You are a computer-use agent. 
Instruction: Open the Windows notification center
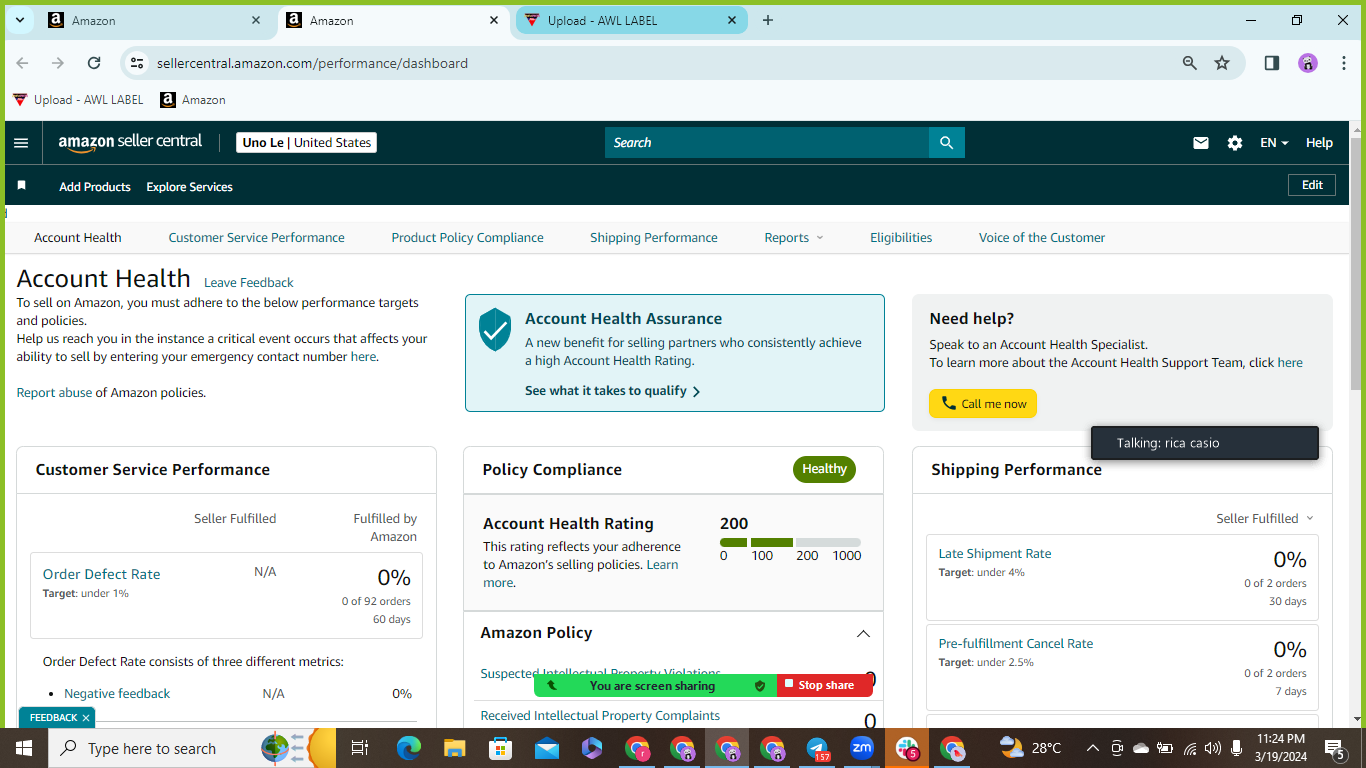click(1334, 748)
